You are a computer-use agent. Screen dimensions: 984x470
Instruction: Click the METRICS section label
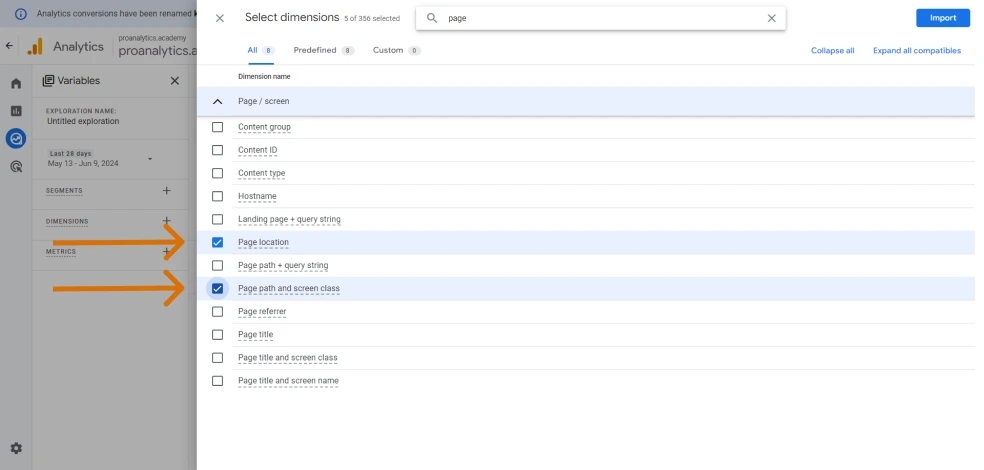(x=61, y=252)
